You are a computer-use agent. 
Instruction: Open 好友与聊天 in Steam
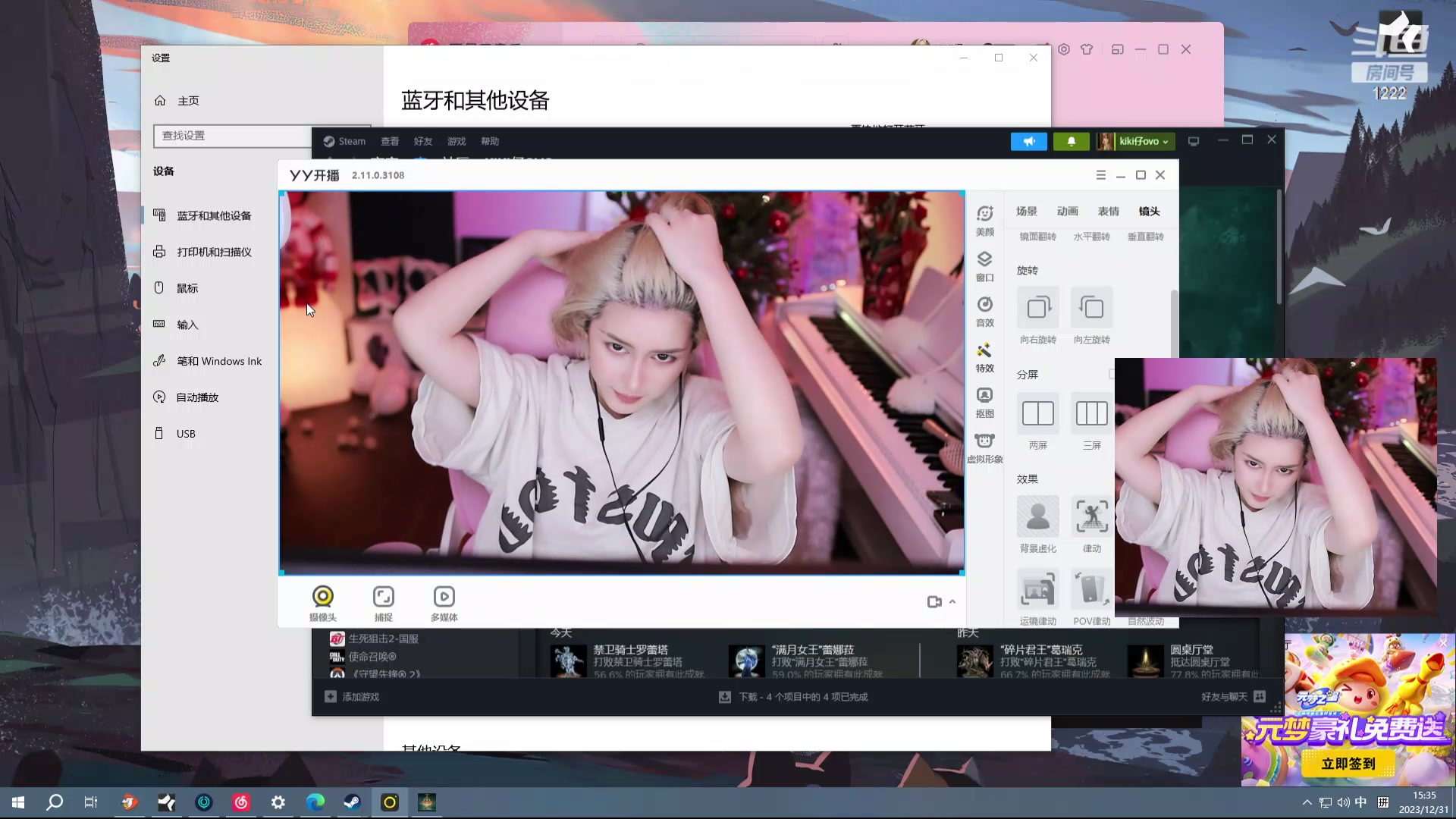(x=1233, y=697)
